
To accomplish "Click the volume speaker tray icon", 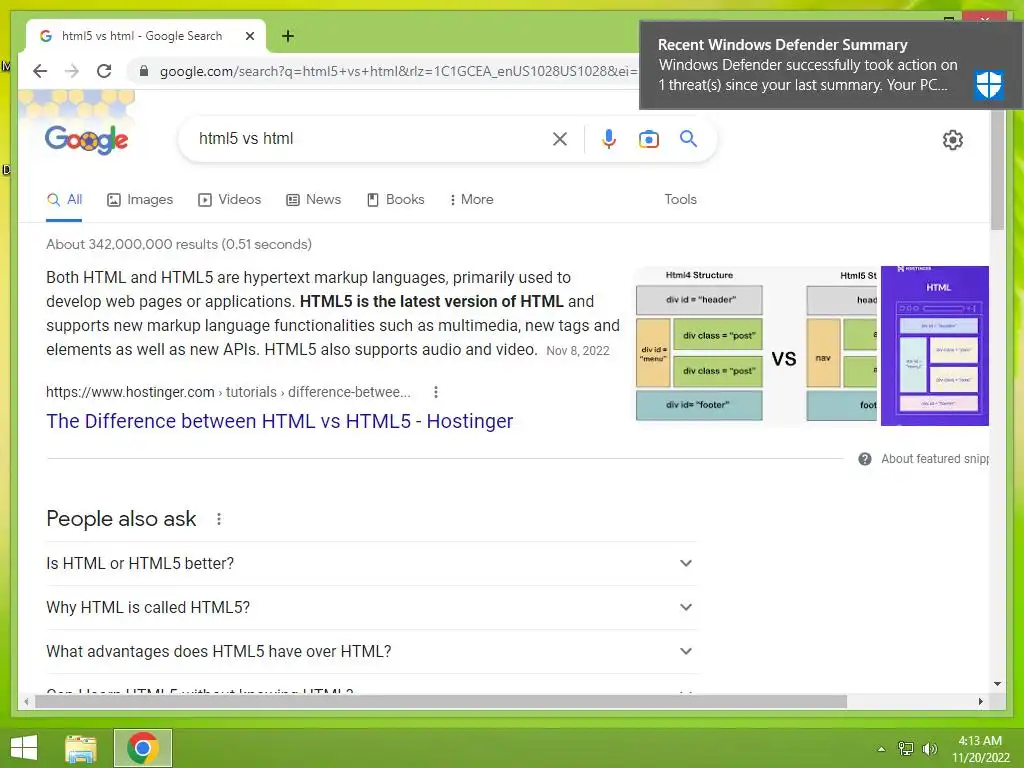I will 929,749.
